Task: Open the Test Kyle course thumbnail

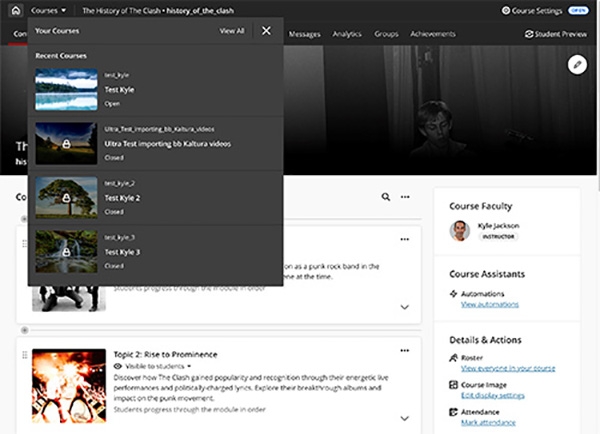Action: coord(66,89)
